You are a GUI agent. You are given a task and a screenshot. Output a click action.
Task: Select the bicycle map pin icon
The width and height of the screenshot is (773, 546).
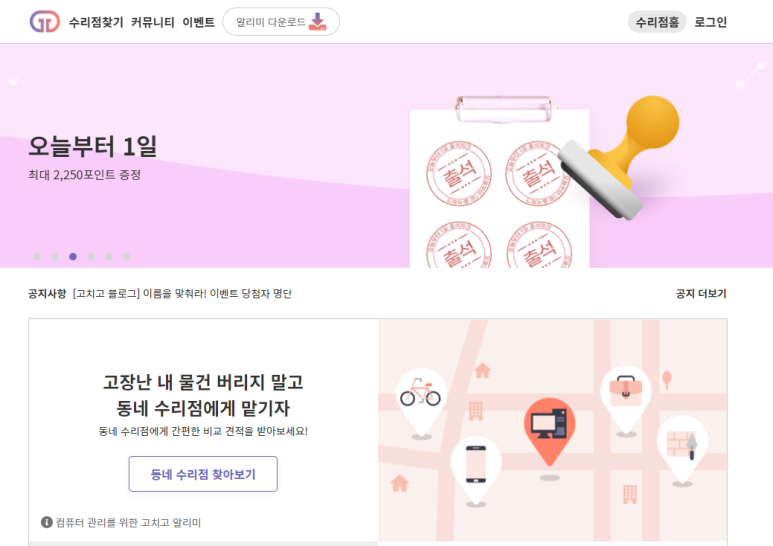[x=421, y=403]
